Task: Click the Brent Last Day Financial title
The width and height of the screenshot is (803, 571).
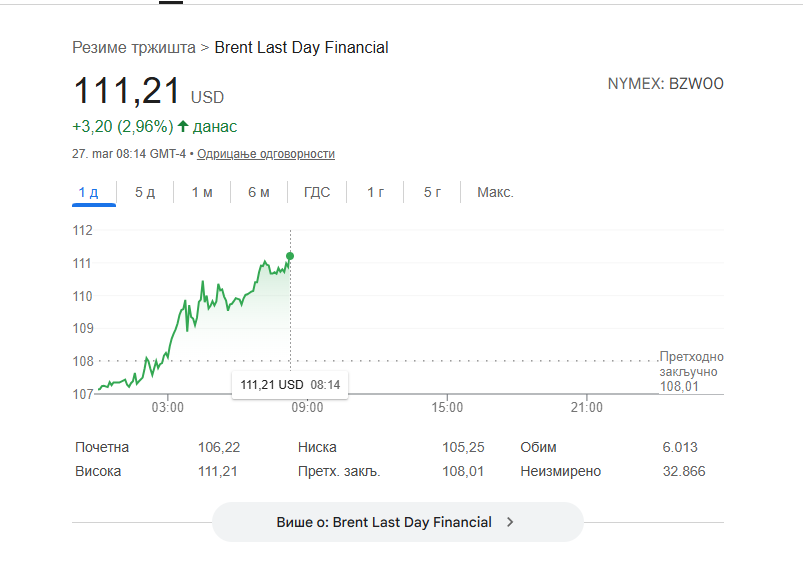Action: click(x=301, y=48)
